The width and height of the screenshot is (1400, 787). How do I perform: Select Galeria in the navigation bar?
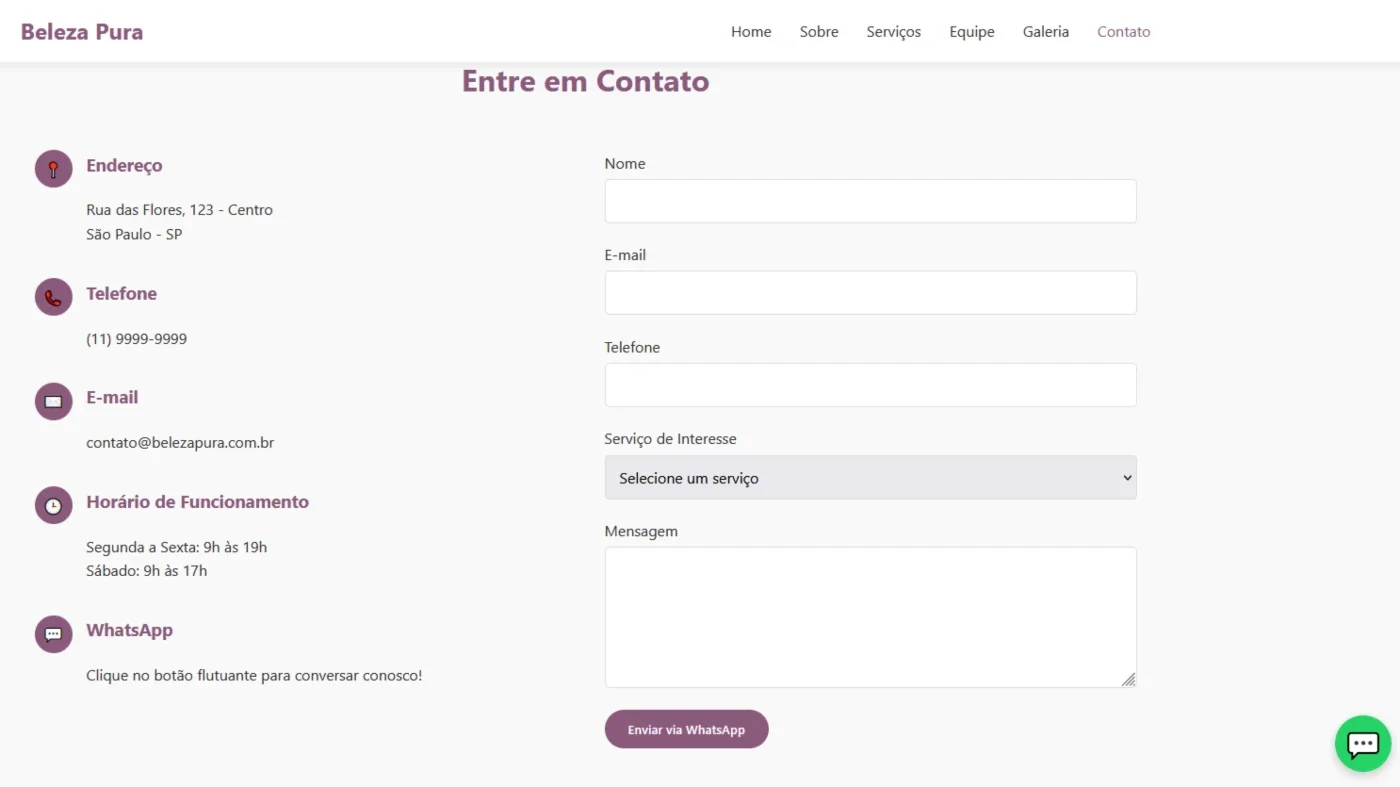tap(1046, 32)
